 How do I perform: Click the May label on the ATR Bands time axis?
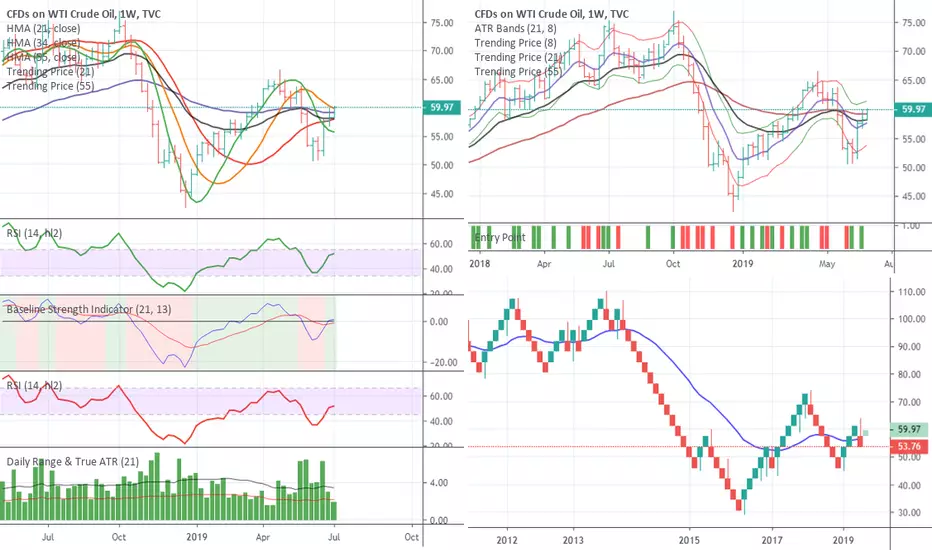pos(827,263)
